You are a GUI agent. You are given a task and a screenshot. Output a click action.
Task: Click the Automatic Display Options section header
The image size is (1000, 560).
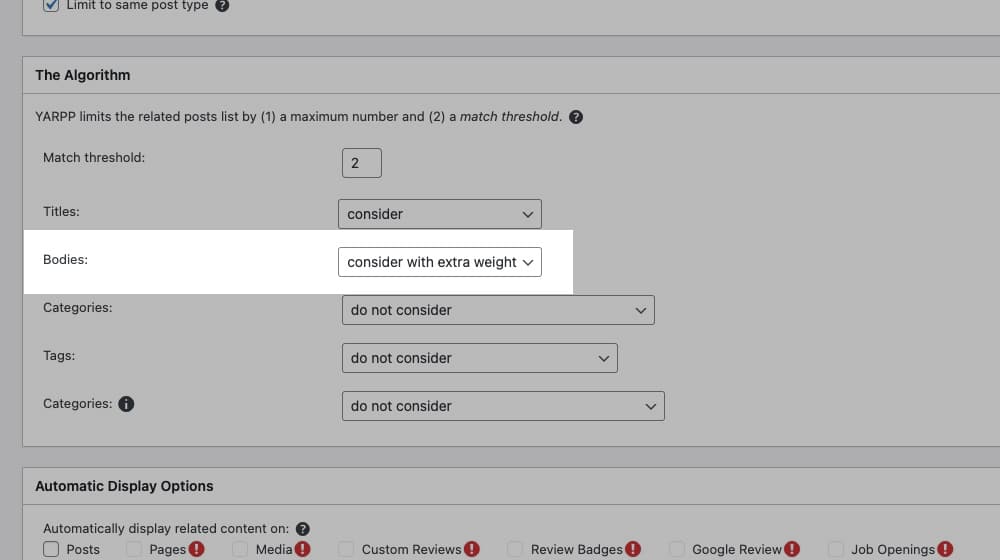[124, 486]
